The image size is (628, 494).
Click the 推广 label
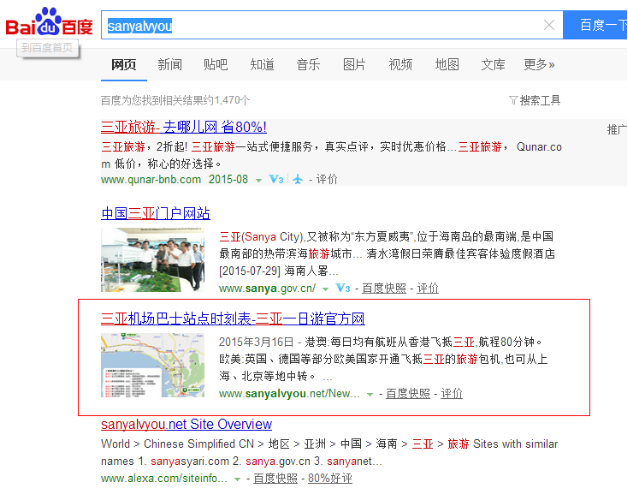(x=617, y=129)
